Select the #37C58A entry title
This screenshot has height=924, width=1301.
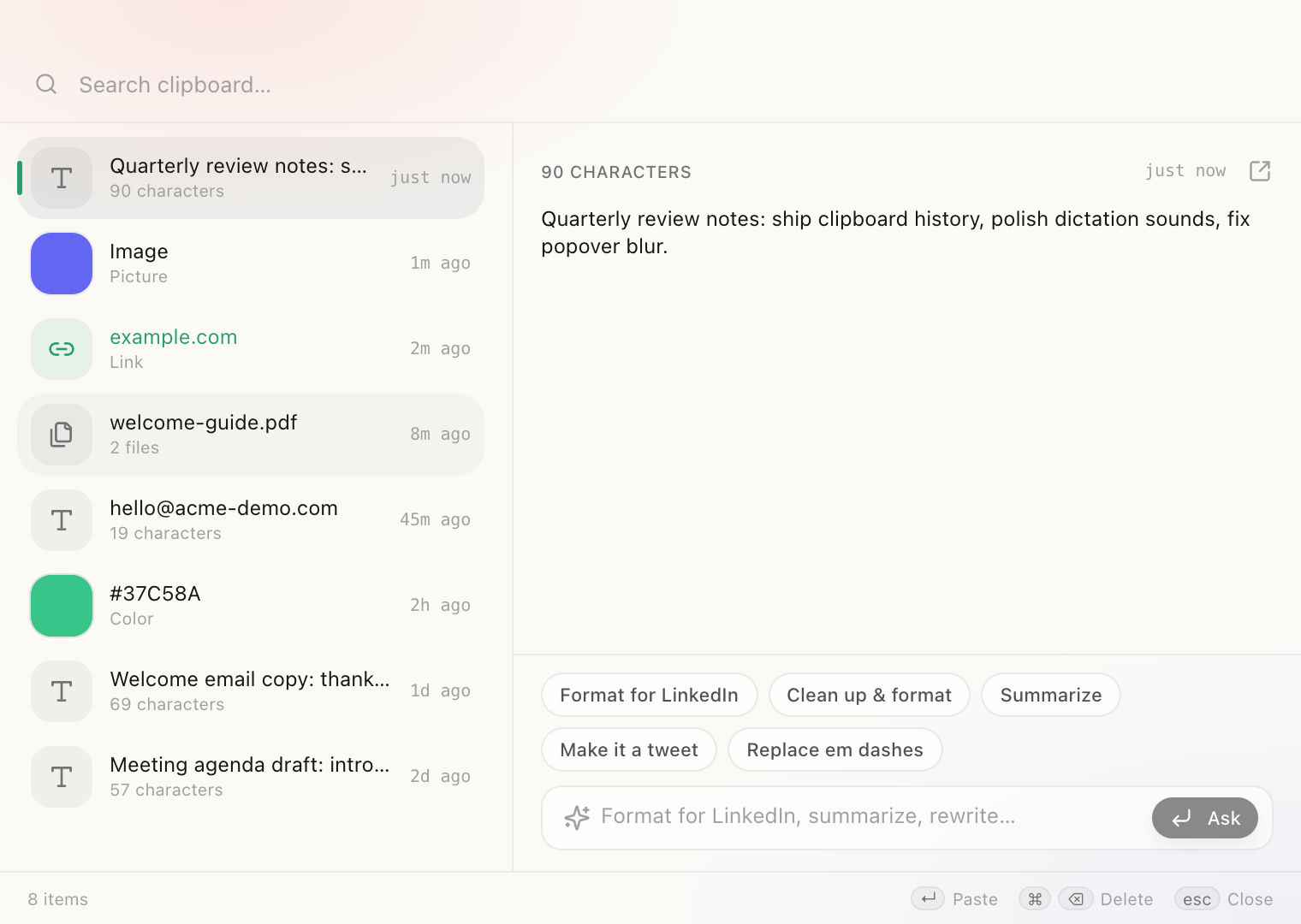pyautogui.click(x=155, y=594)
